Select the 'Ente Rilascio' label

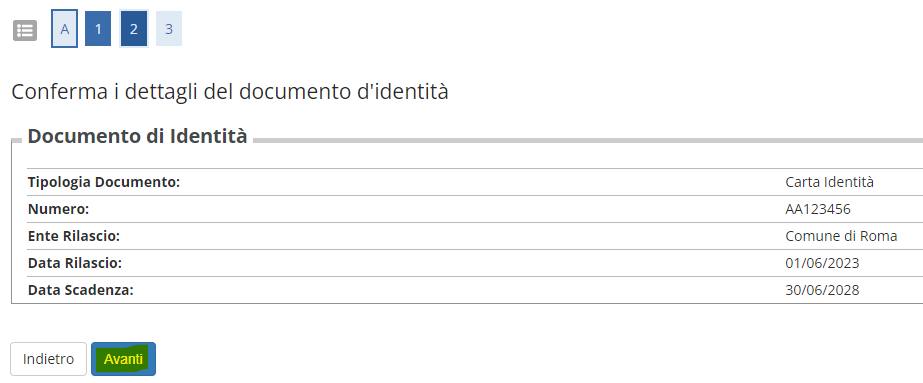[74, 237]
